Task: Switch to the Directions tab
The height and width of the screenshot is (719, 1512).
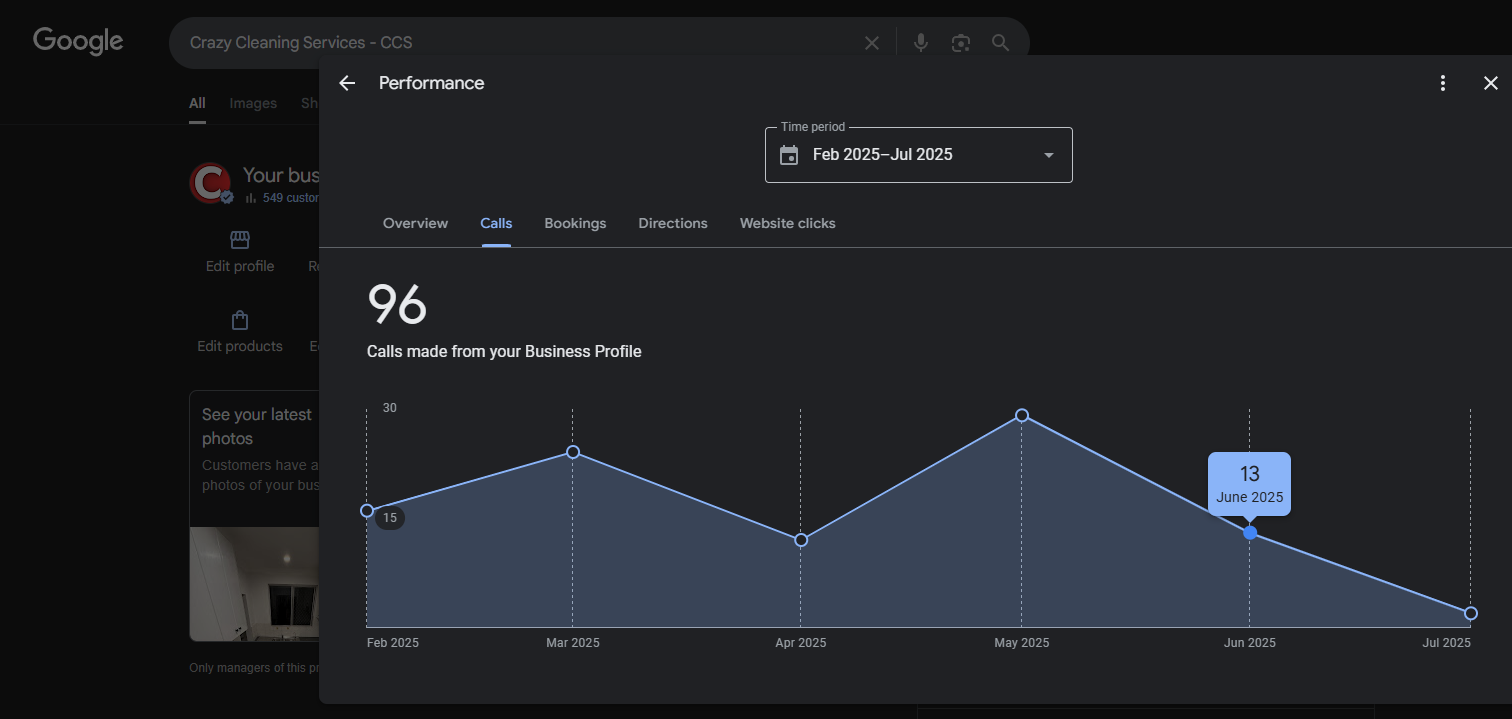Action: click(x=673, y=223)
